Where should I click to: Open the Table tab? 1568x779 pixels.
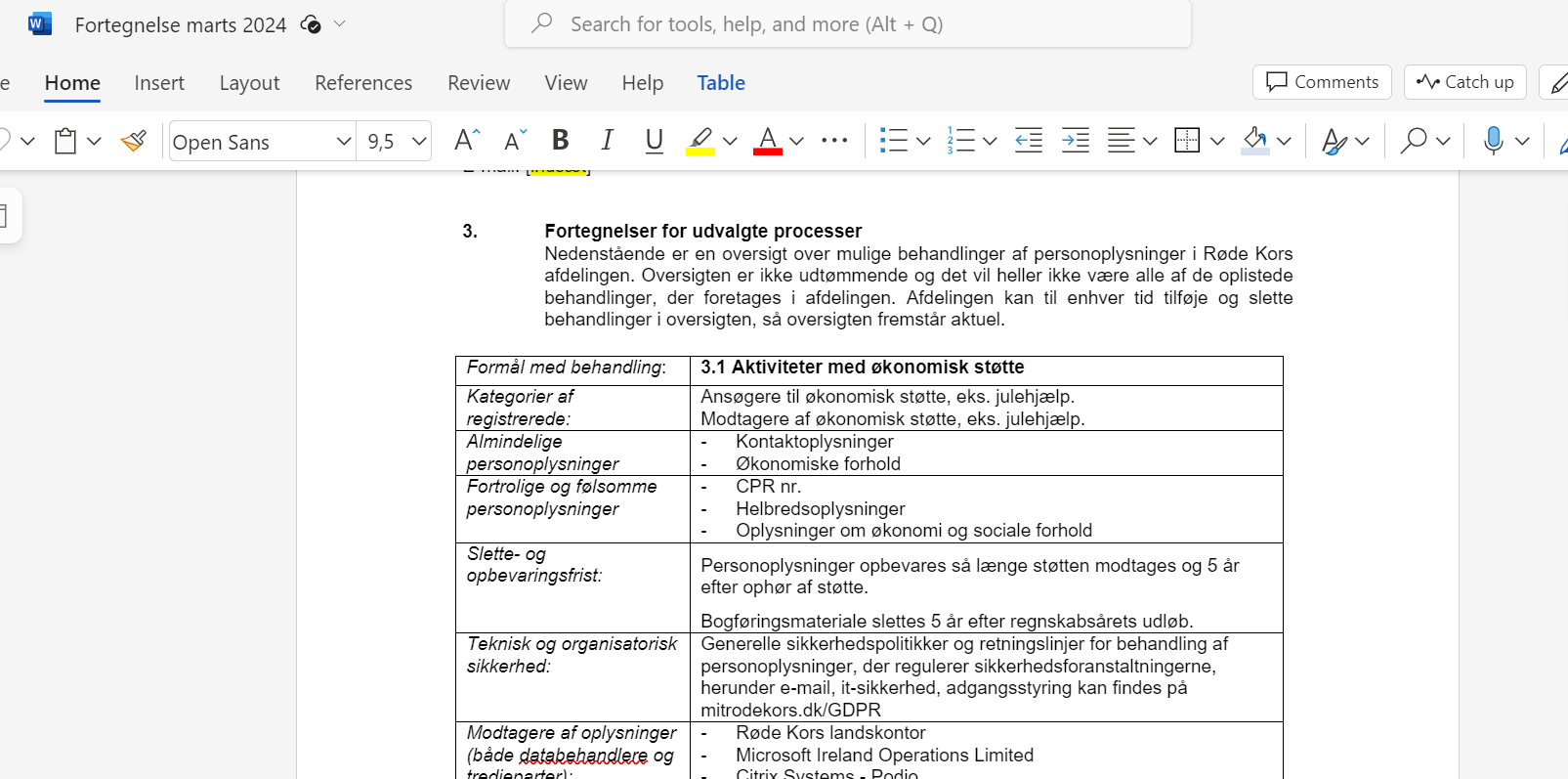point(721,83)
